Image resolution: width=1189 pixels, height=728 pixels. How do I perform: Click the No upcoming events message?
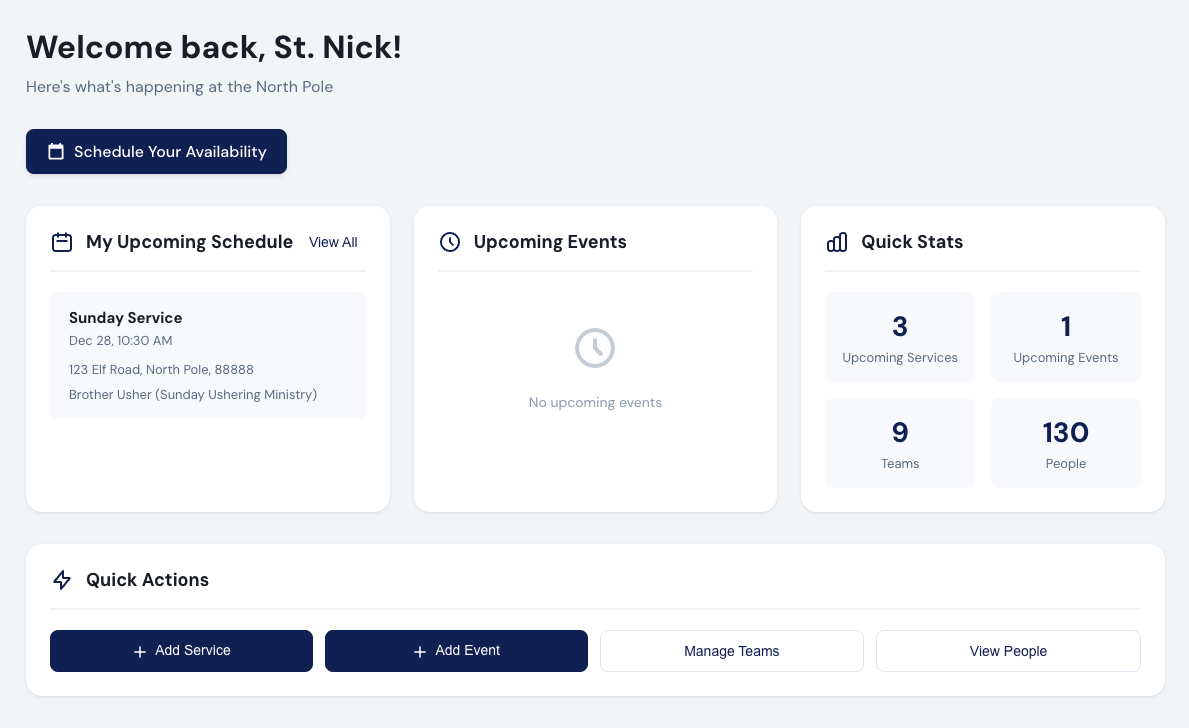point(595,402)
